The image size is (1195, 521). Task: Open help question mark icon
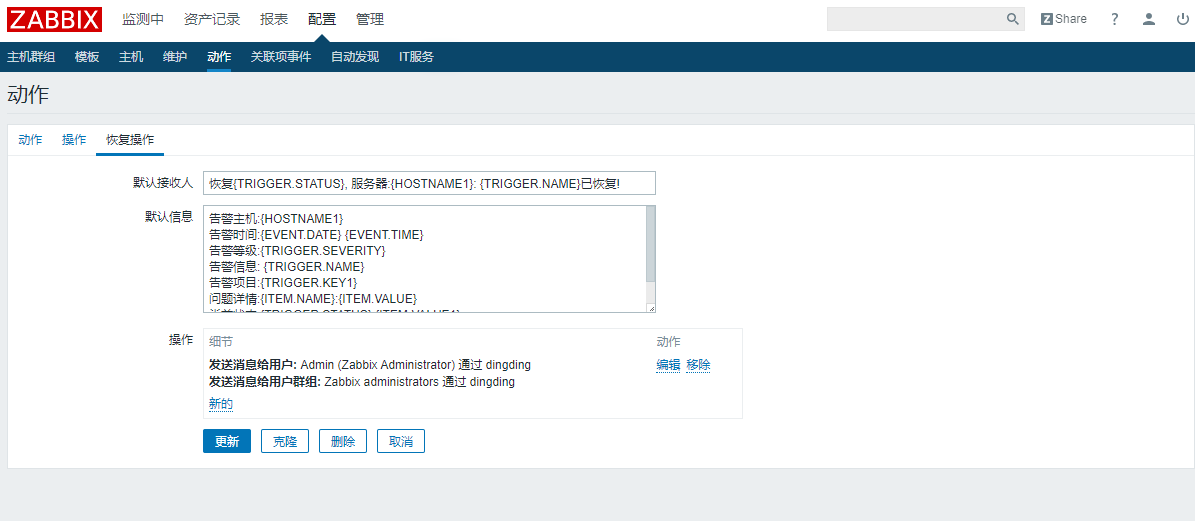click(x=1115, y=19)
